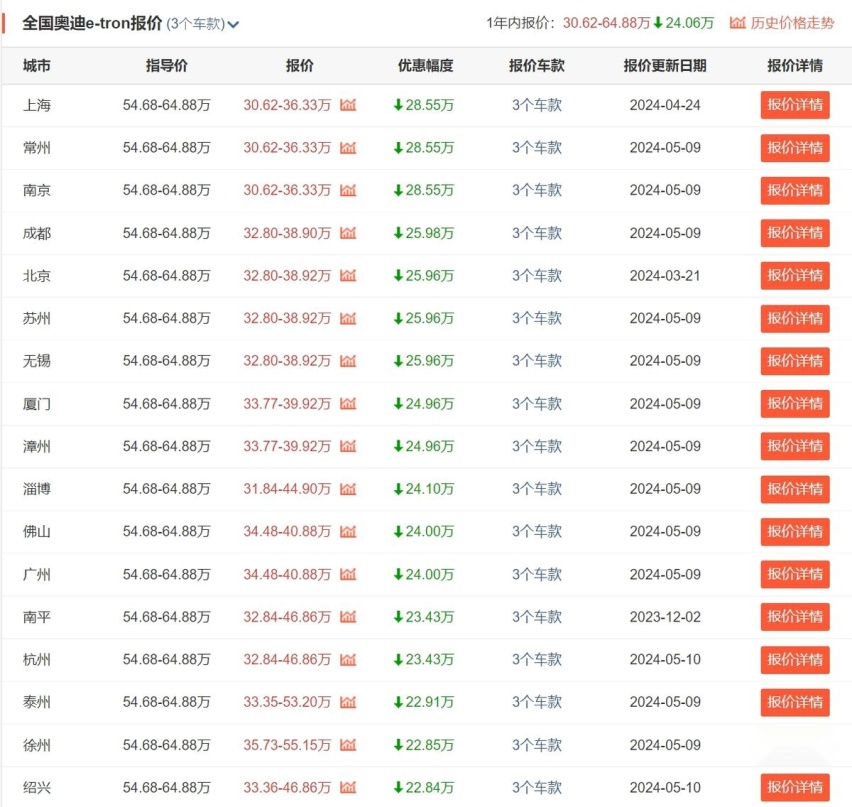
Task: Click discount 22.84万 in 绍兴 row
Action: (424, 787)
